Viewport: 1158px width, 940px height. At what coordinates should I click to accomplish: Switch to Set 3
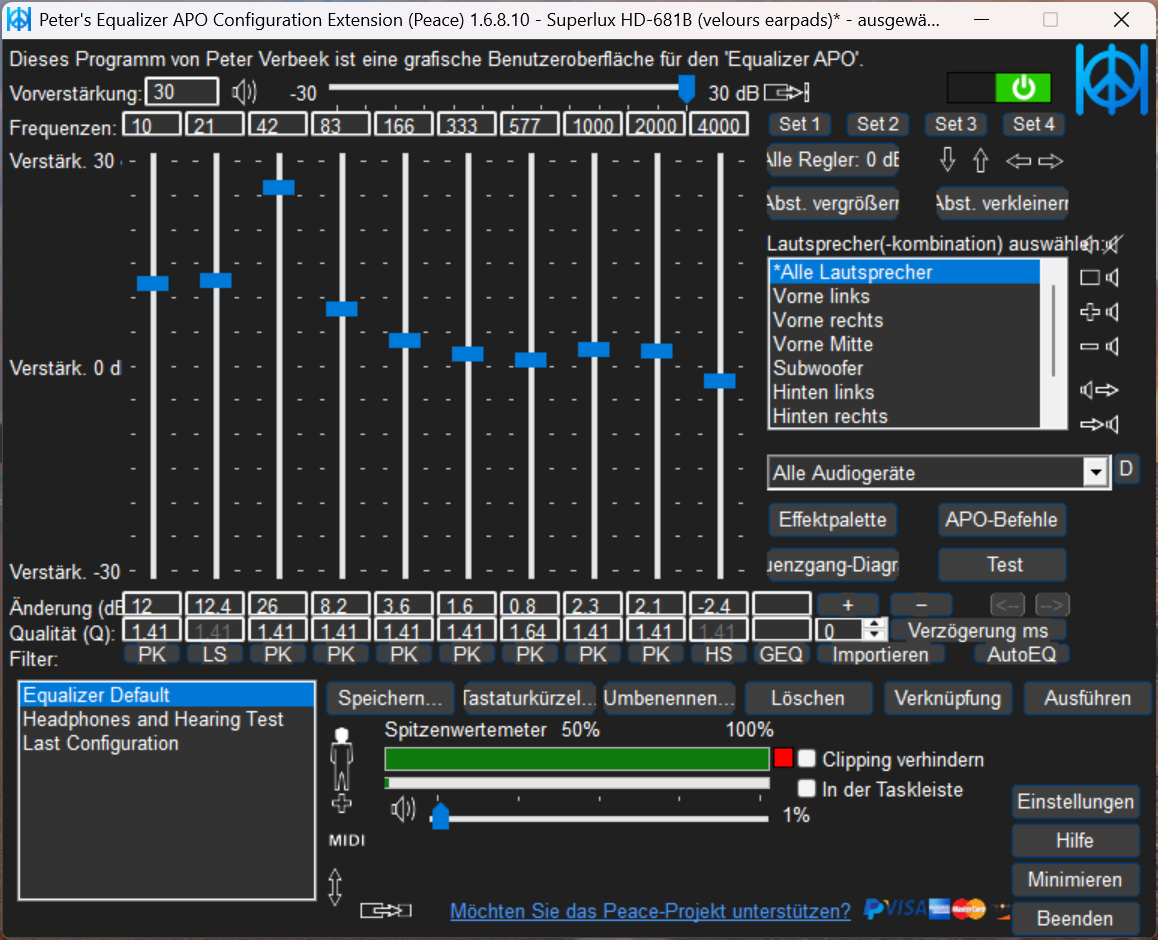(x=955, y=124)
